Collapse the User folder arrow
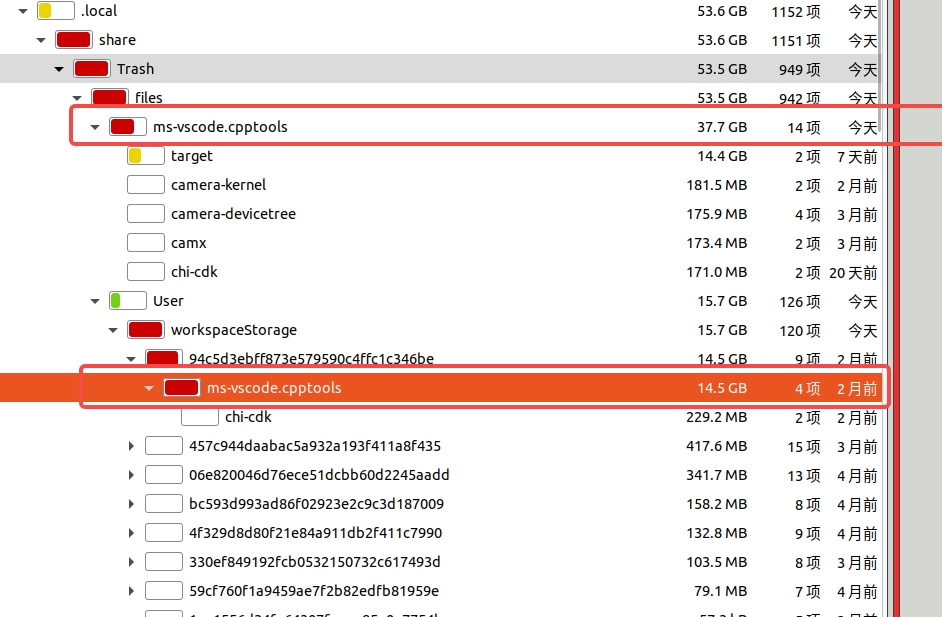 pyautogui.click(x=95, y=301)
